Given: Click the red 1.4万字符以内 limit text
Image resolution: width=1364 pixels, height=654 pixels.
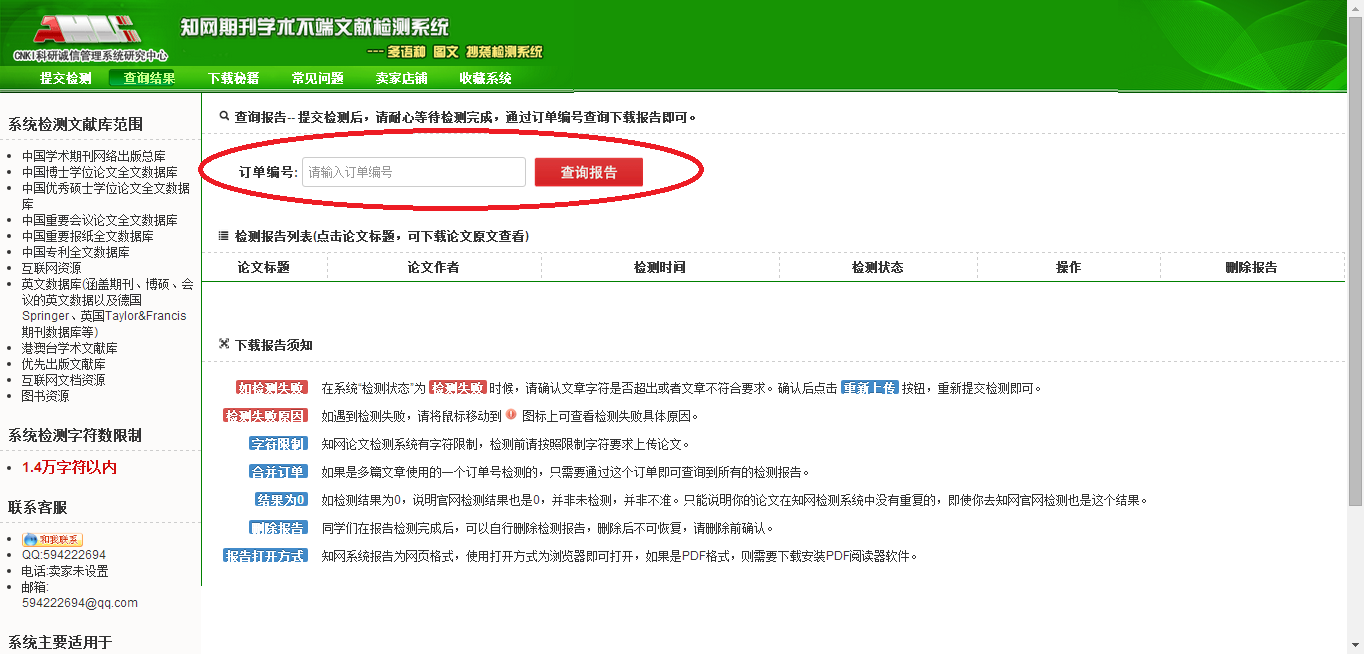Looking at the screenshot, I should (70, 468).
